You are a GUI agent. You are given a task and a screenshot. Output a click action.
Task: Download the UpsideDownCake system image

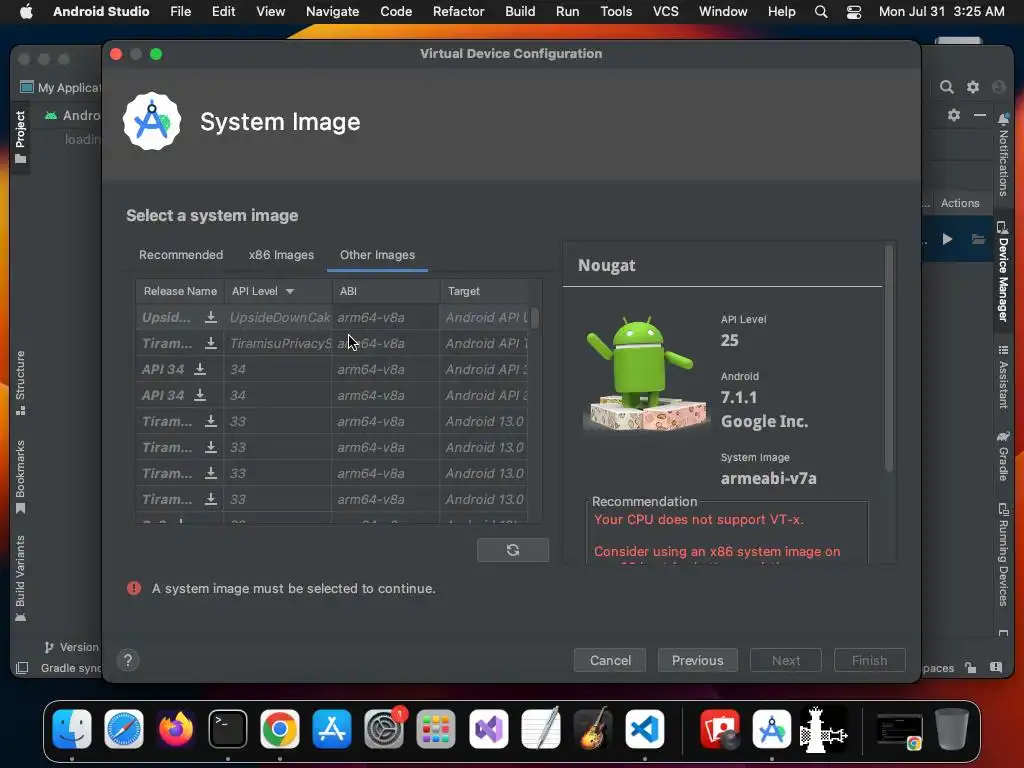point(210,317)
